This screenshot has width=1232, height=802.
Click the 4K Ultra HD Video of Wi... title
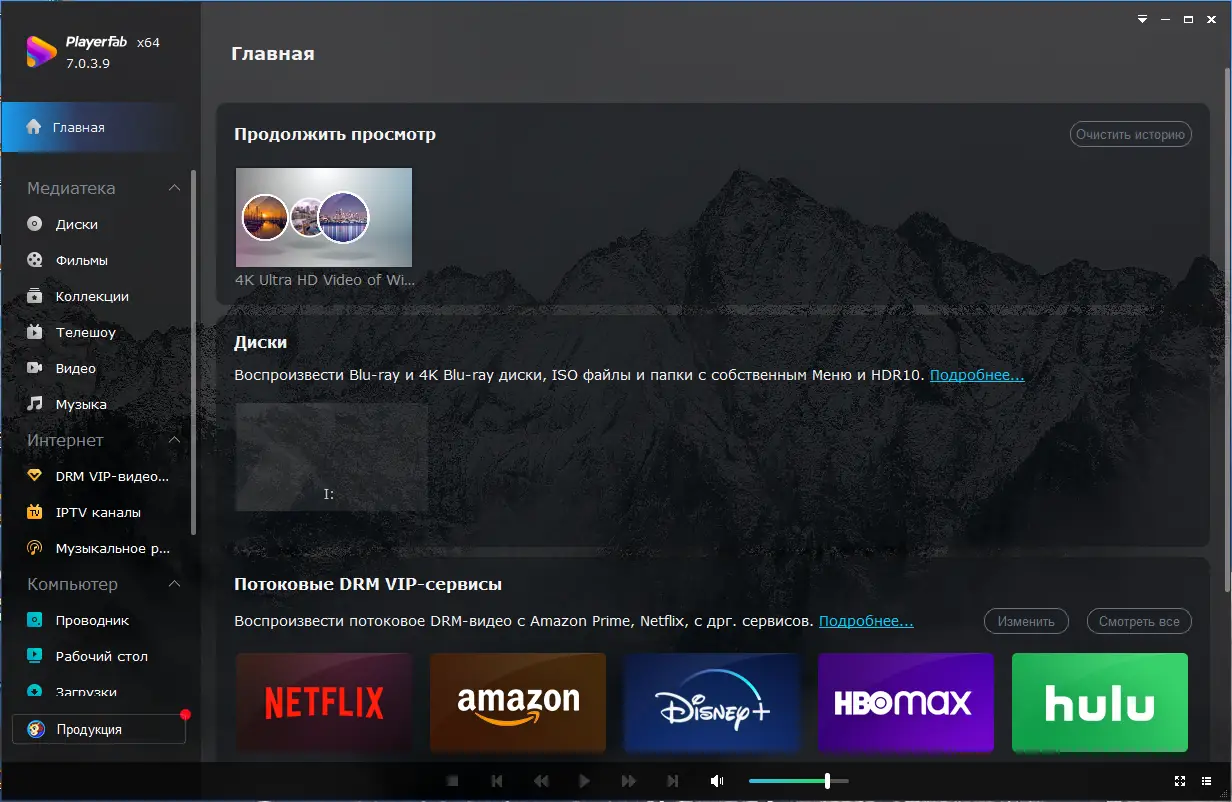pyautogui.click(x=325, y=280)
